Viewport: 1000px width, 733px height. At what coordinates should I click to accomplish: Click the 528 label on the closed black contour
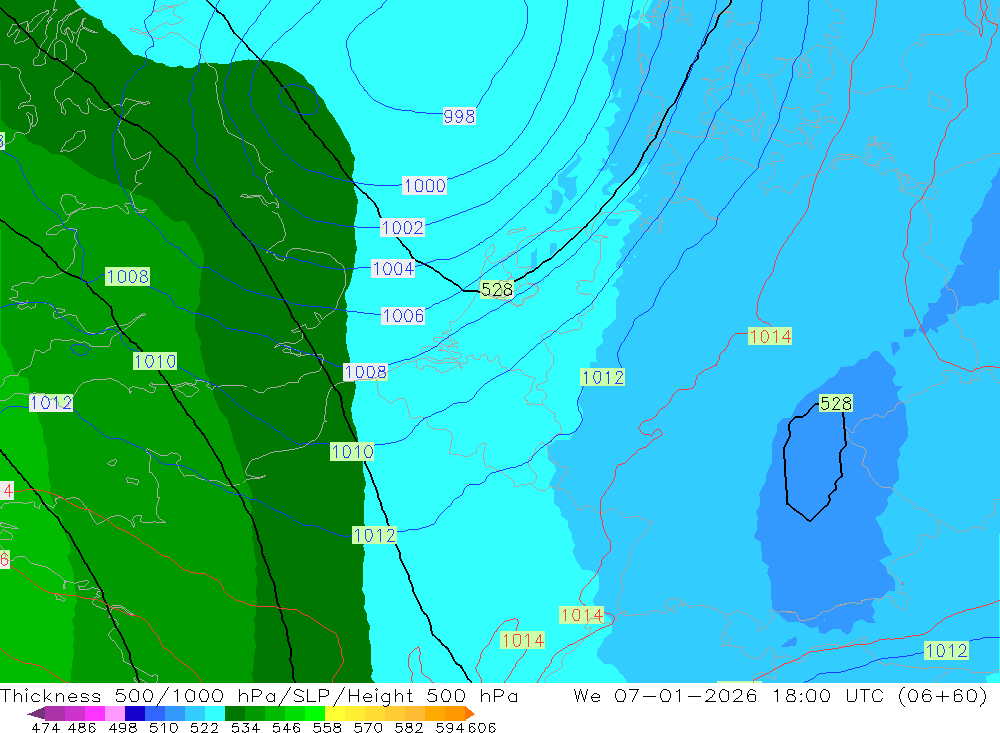(835, 403)
